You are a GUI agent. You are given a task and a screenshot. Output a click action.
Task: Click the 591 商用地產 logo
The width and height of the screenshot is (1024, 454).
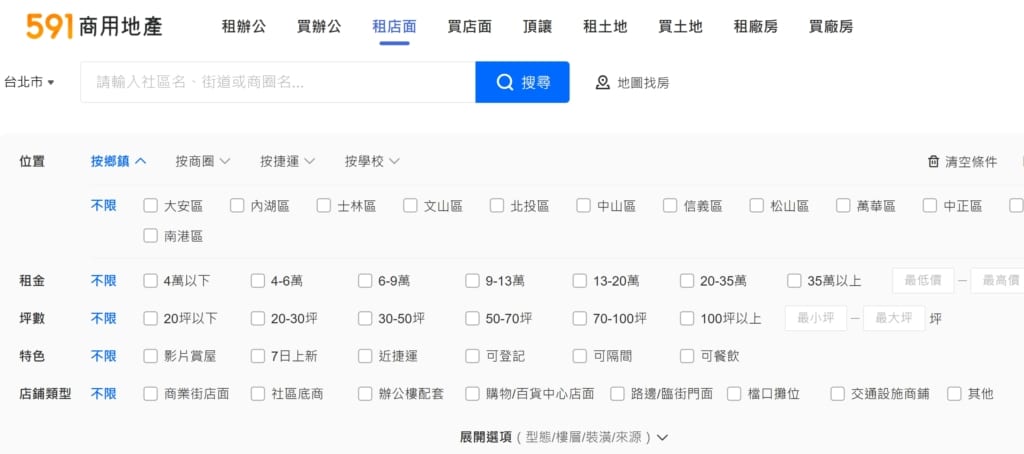(x=94, y=26)
